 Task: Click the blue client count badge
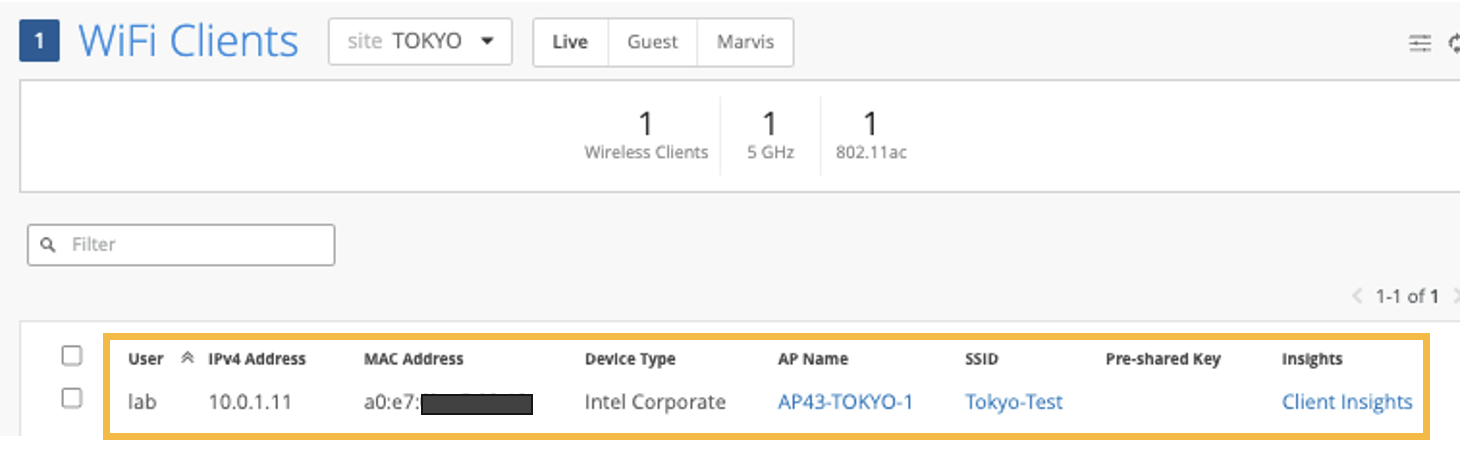[x=39, y=41]
